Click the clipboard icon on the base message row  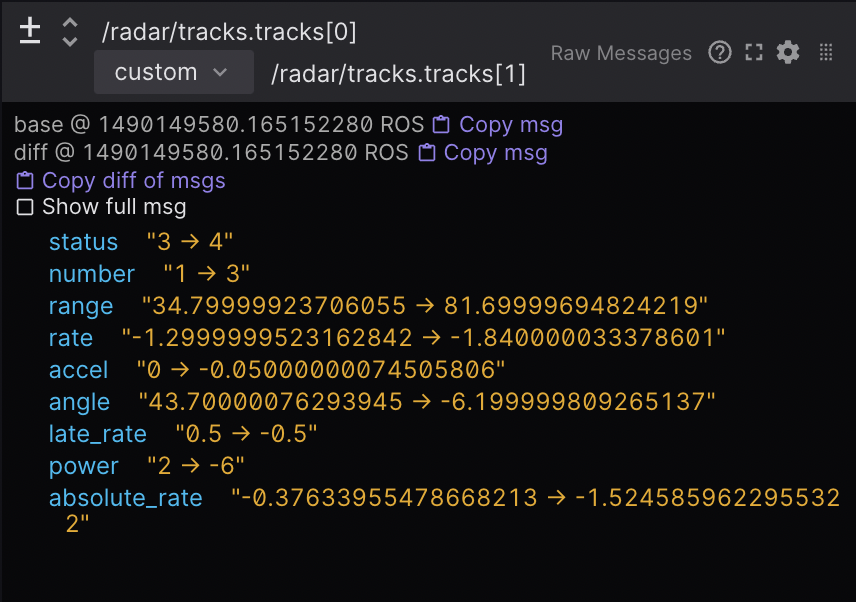(440, 125)
